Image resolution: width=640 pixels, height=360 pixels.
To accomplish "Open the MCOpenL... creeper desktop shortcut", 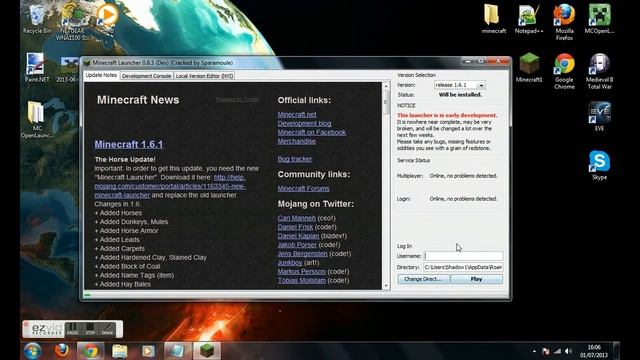I will click(x=599, y=18).
